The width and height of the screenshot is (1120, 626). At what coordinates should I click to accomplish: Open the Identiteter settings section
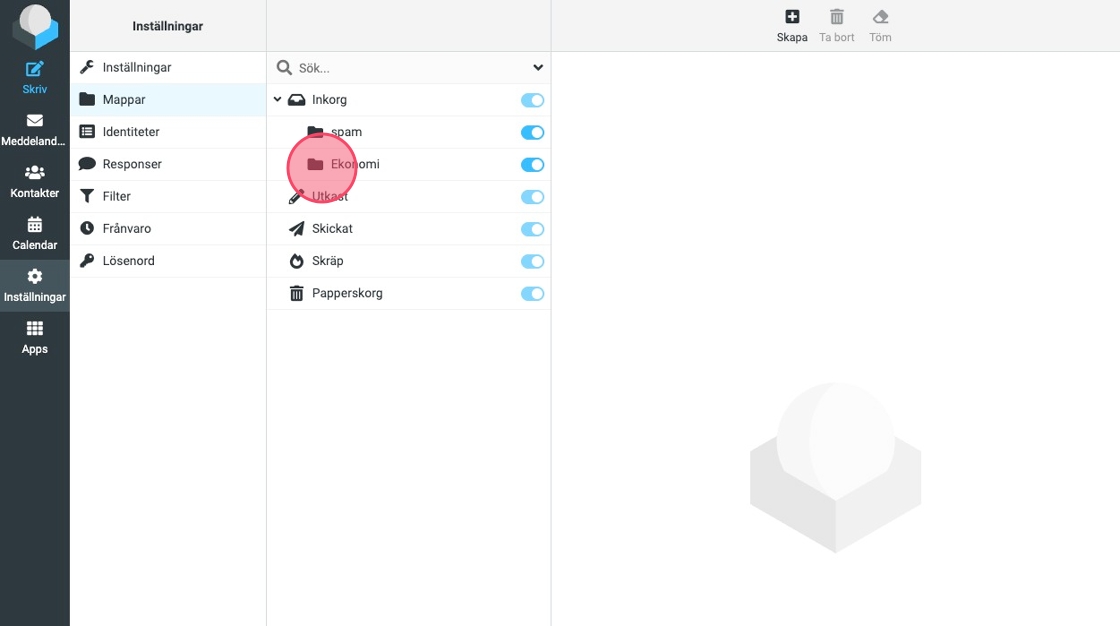[131, 132]
